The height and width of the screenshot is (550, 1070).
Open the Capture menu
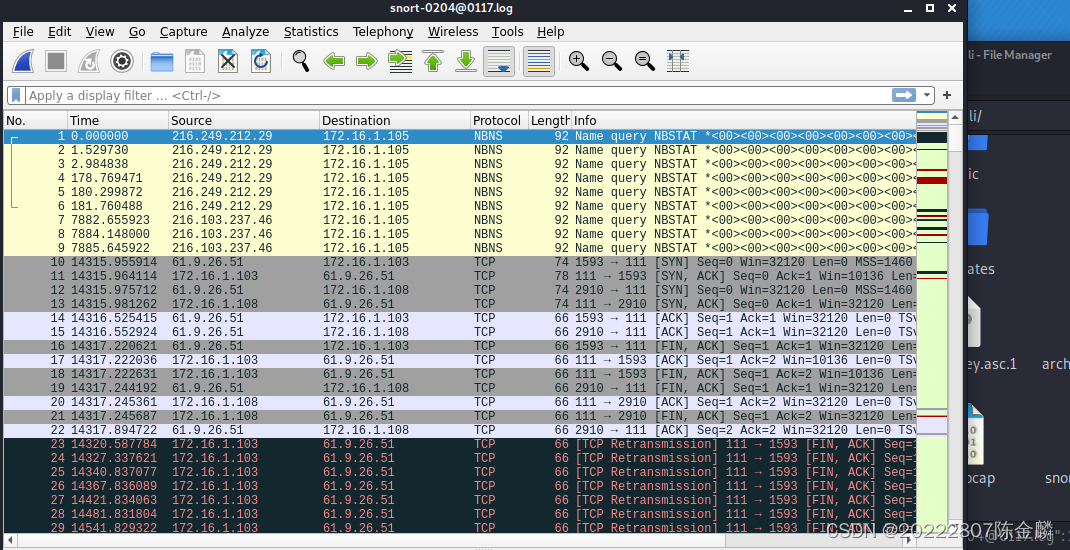[x=184, y=31]
